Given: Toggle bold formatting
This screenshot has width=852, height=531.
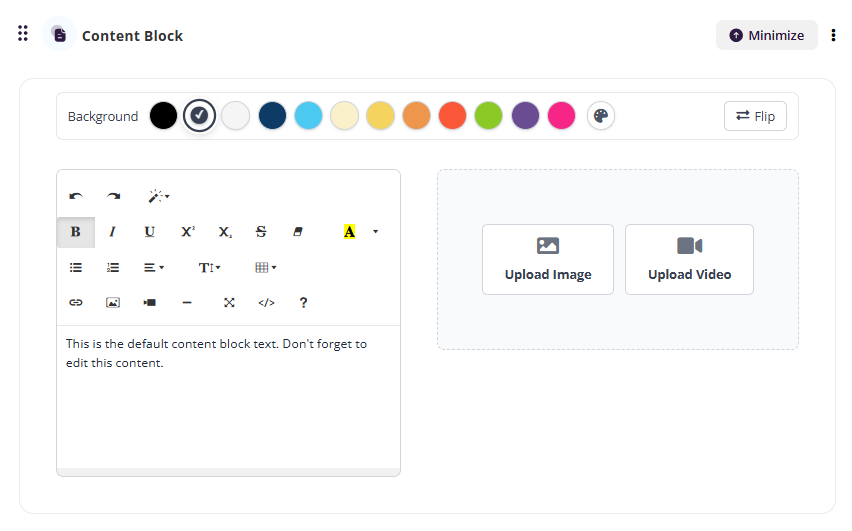Looking at the screenshot, I should pos(76,232).
